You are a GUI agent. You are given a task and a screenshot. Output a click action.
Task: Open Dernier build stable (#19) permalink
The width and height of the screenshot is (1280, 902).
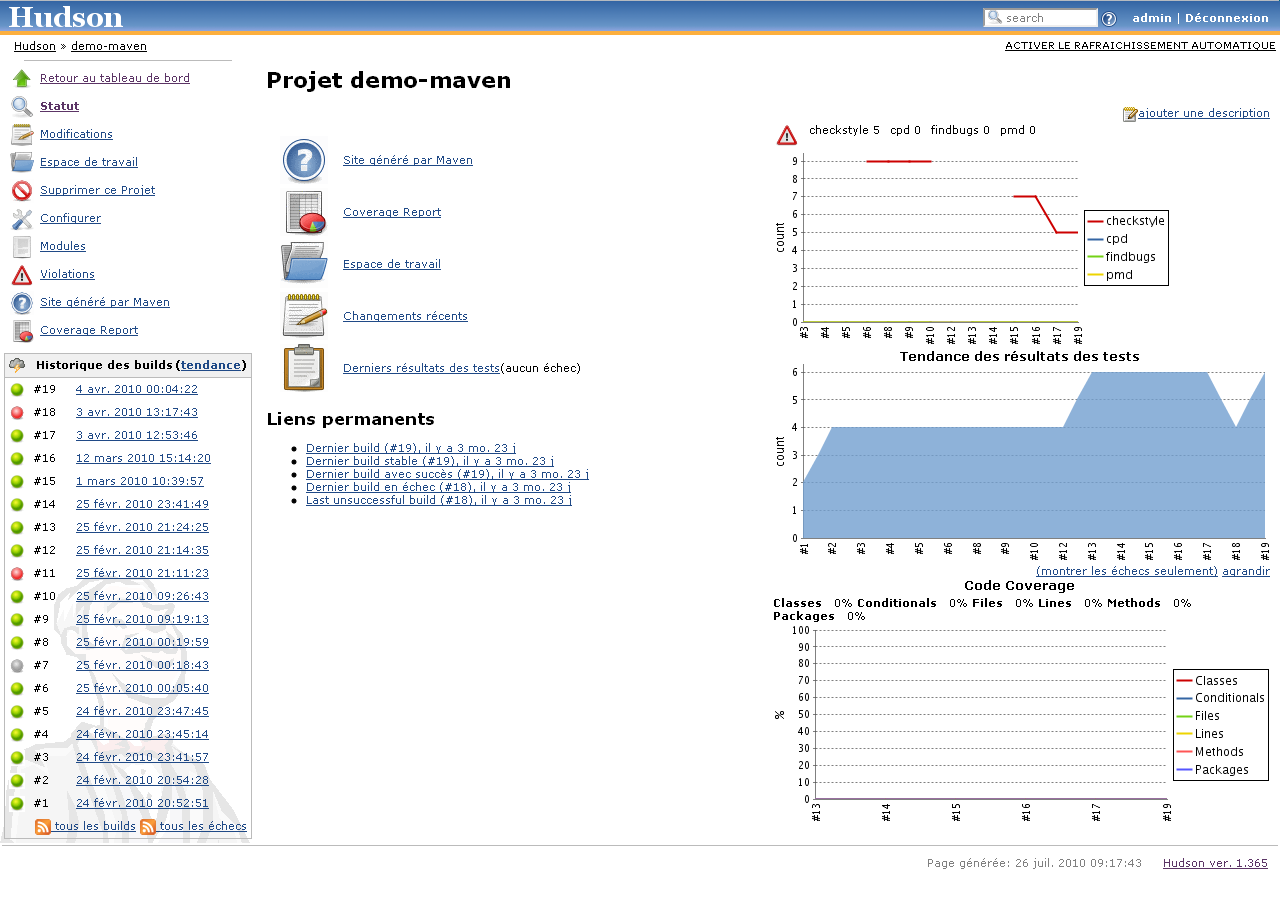pos(429,461)
